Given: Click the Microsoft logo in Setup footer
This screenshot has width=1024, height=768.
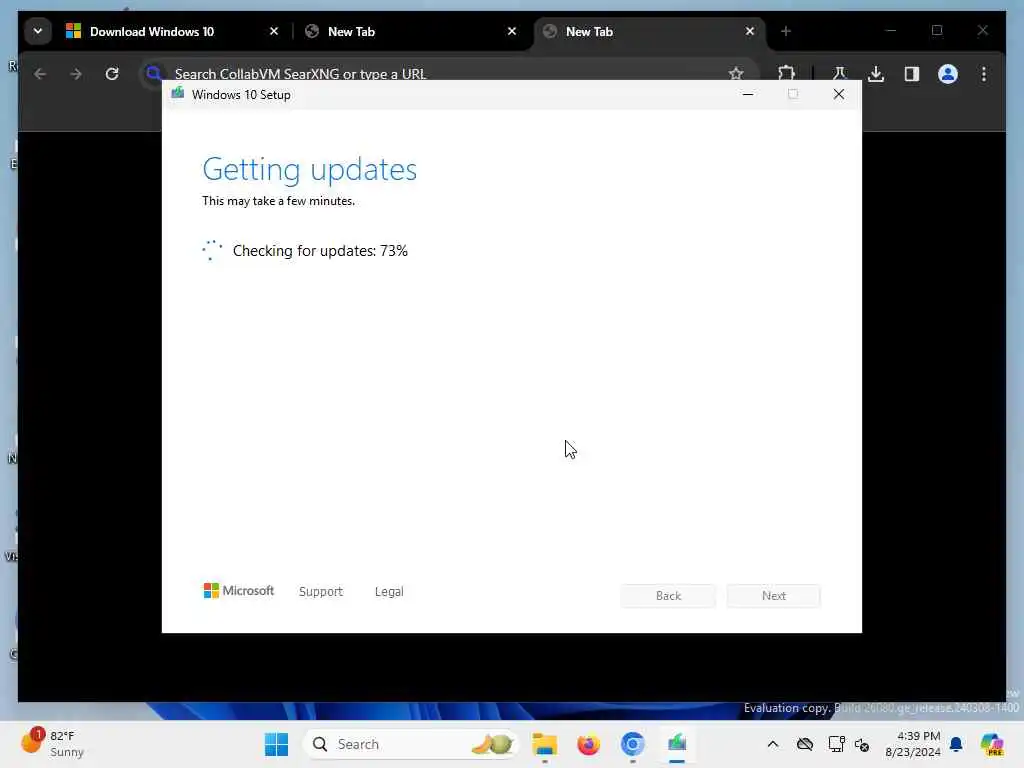Looking at the screenshot, I should (x=239, y=590).
